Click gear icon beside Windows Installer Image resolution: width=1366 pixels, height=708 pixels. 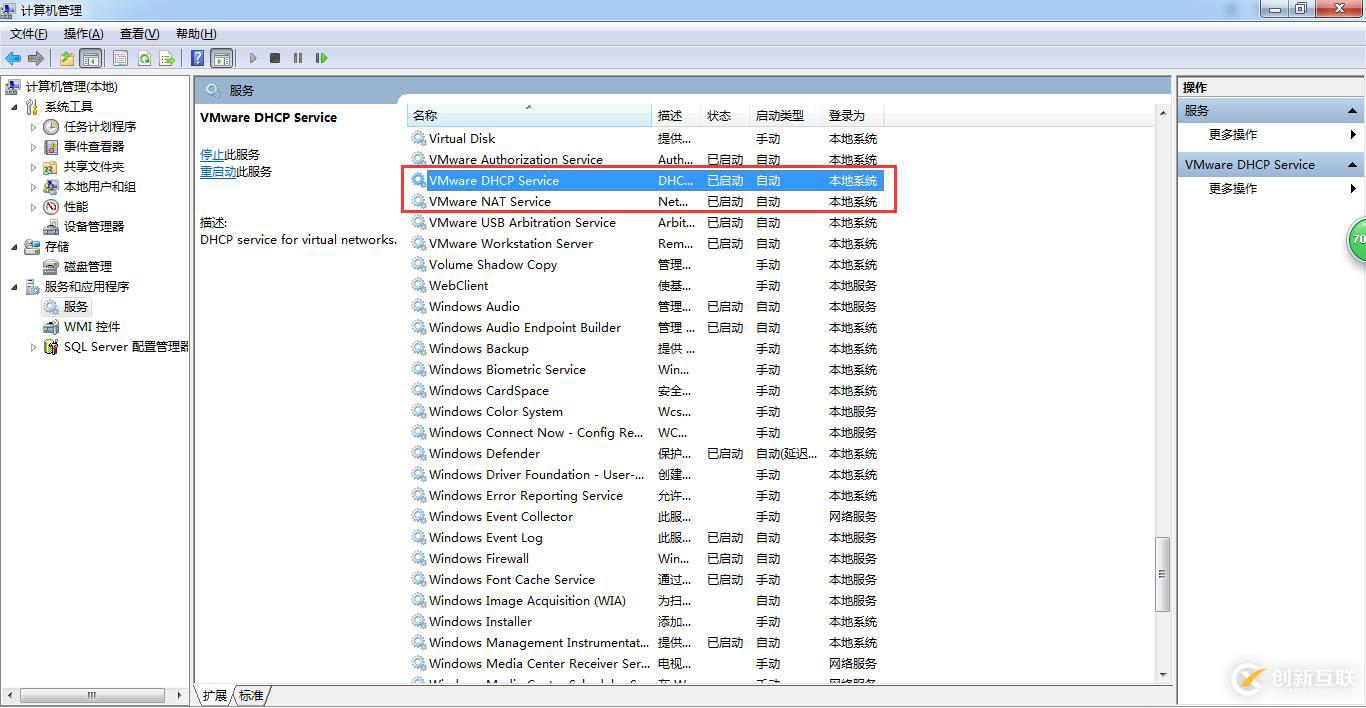[419, 621]
